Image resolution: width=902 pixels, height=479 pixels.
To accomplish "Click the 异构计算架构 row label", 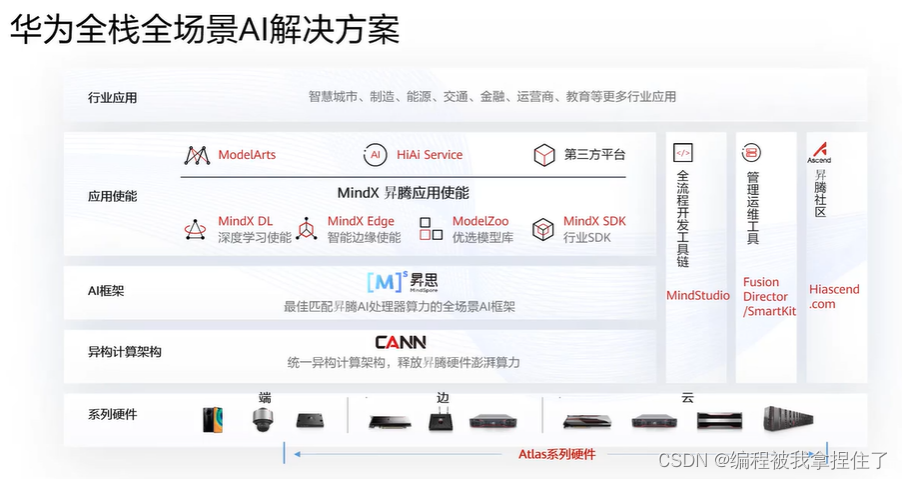I will pos(125,352).
